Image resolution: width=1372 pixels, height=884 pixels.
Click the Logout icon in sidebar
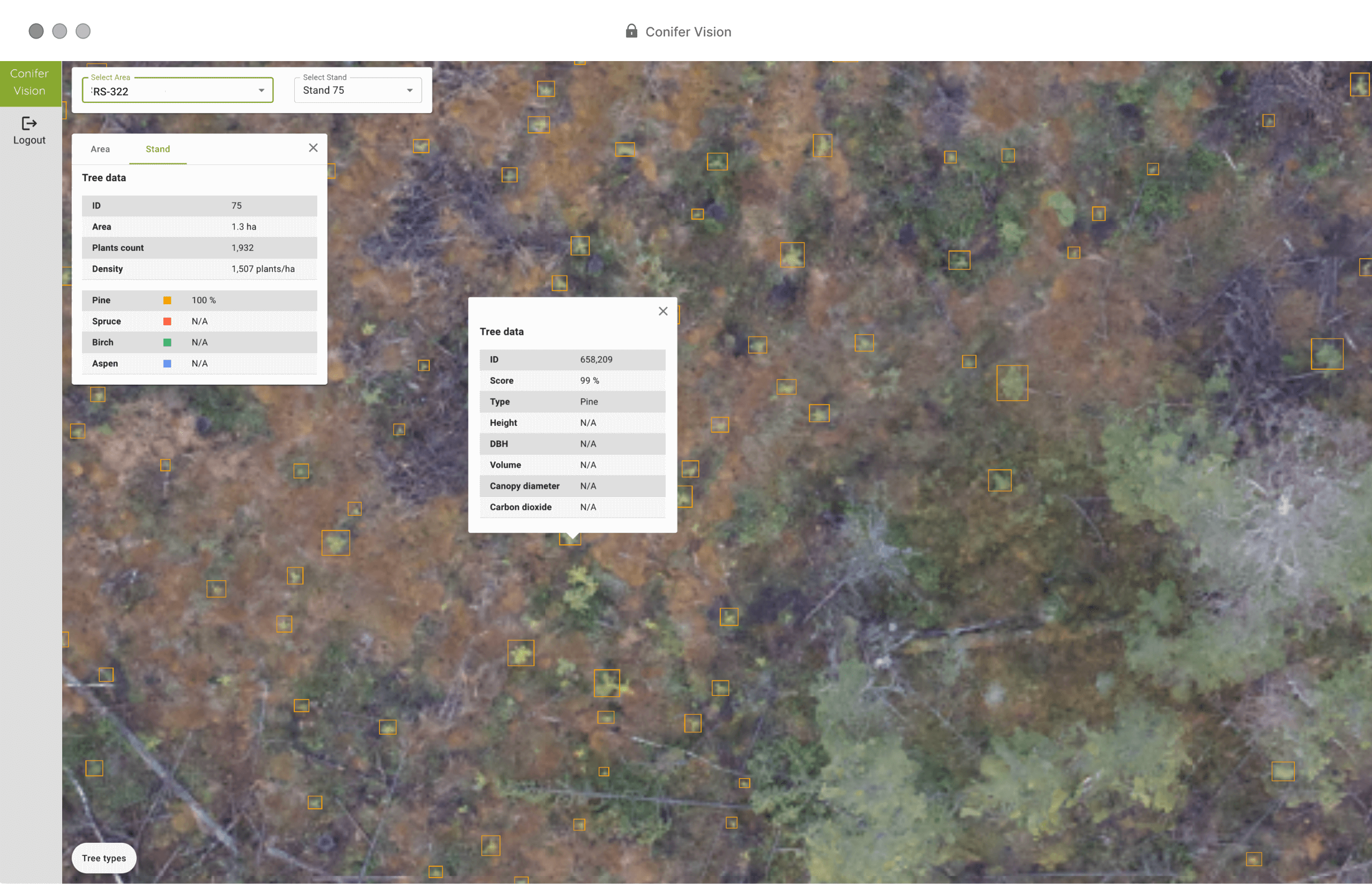point(29,123)
